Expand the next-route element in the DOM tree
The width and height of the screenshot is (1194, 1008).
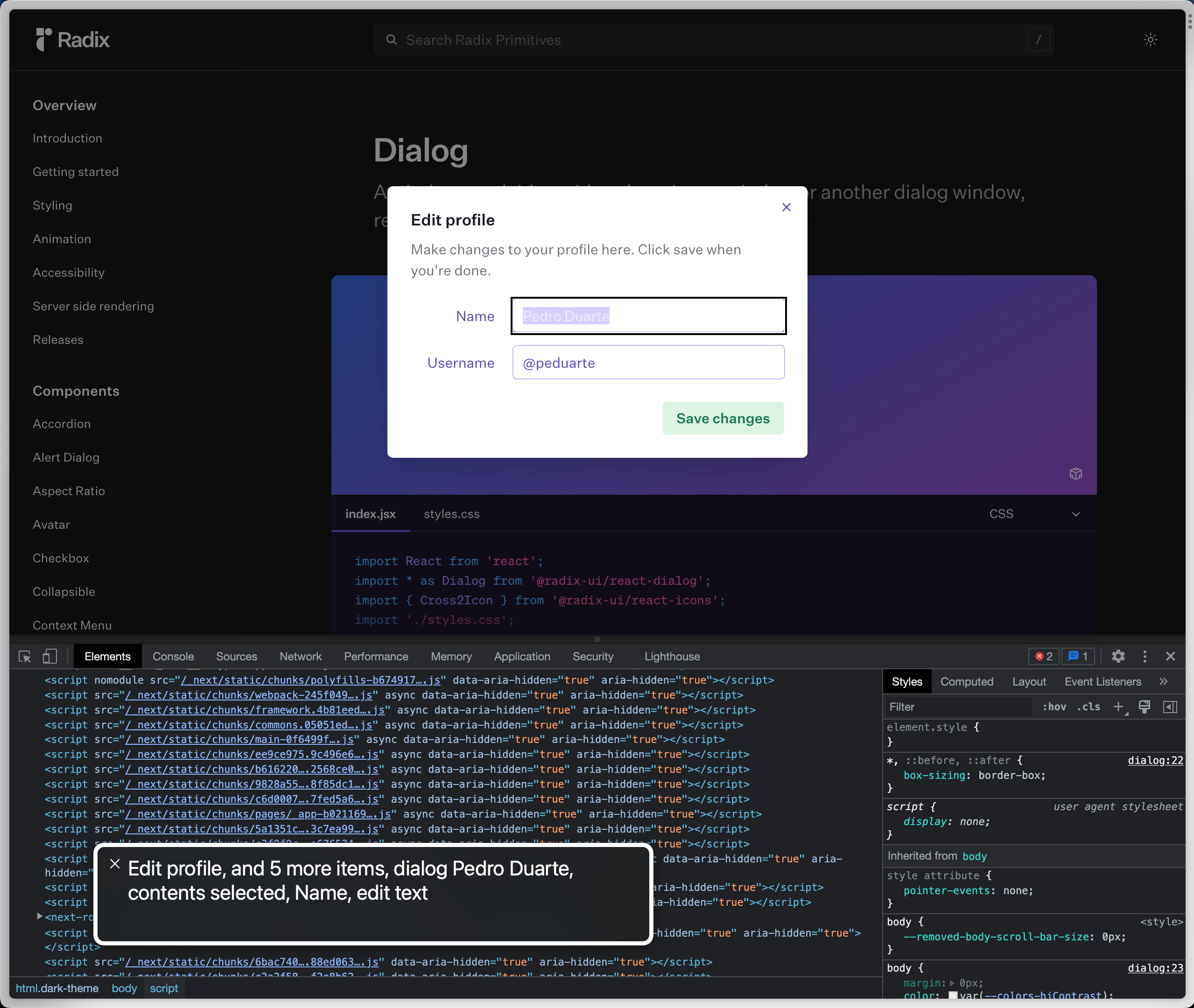pos(39,917)
